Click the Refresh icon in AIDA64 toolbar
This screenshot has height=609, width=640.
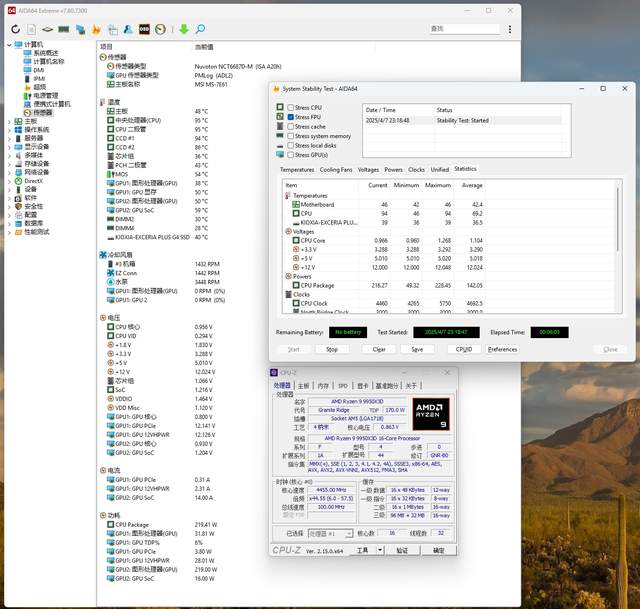pyautogui.click(x=17, y=29)
